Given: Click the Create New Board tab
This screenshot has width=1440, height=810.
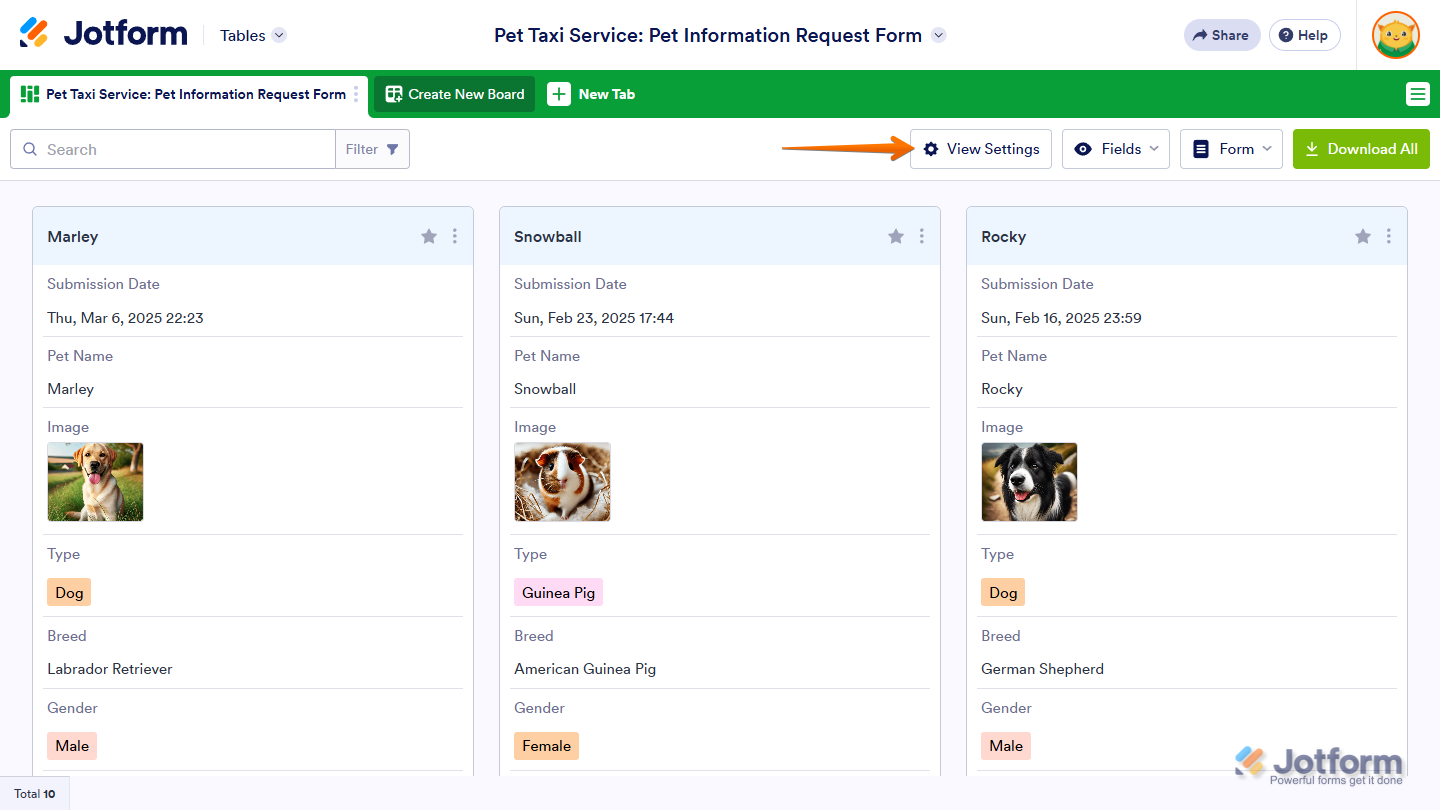Looking at the screenshot, I should pyautogui.click(x=455, y=94).
